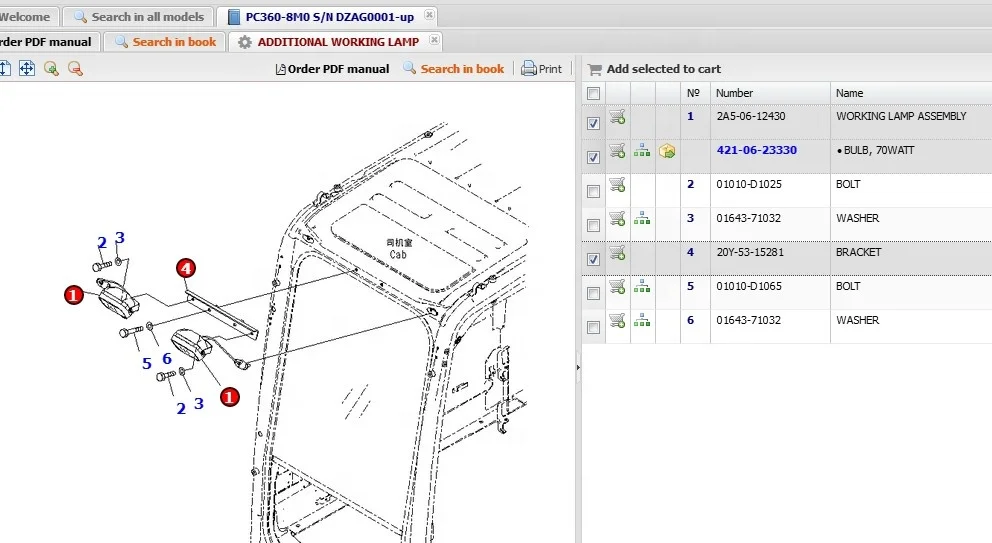Screen dimensions: 992x543
Task: Open structure tree icon for WASHER row 3
Action: click(x=642, y=219)
